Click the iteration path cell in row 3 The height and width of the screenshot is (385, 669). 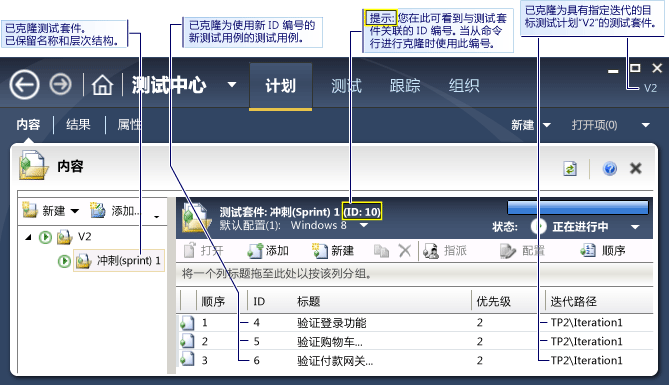586,360
